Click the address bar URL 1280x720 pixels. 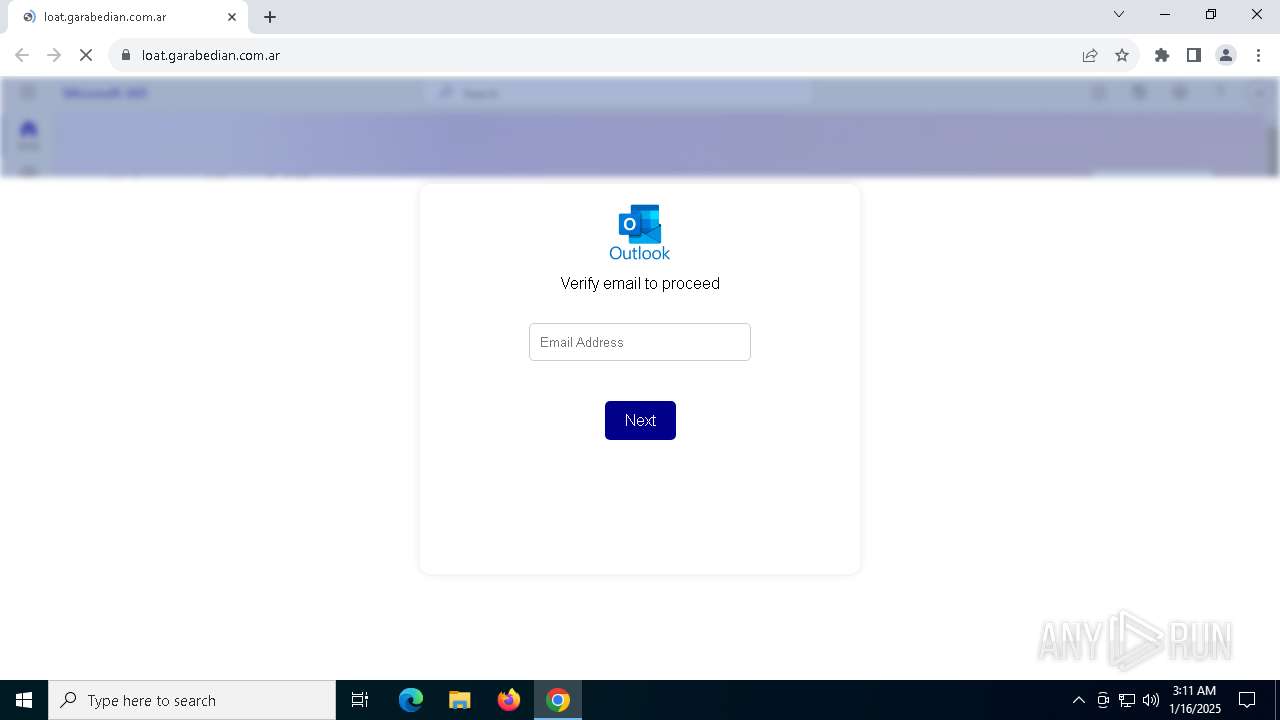tap(211, 55)
